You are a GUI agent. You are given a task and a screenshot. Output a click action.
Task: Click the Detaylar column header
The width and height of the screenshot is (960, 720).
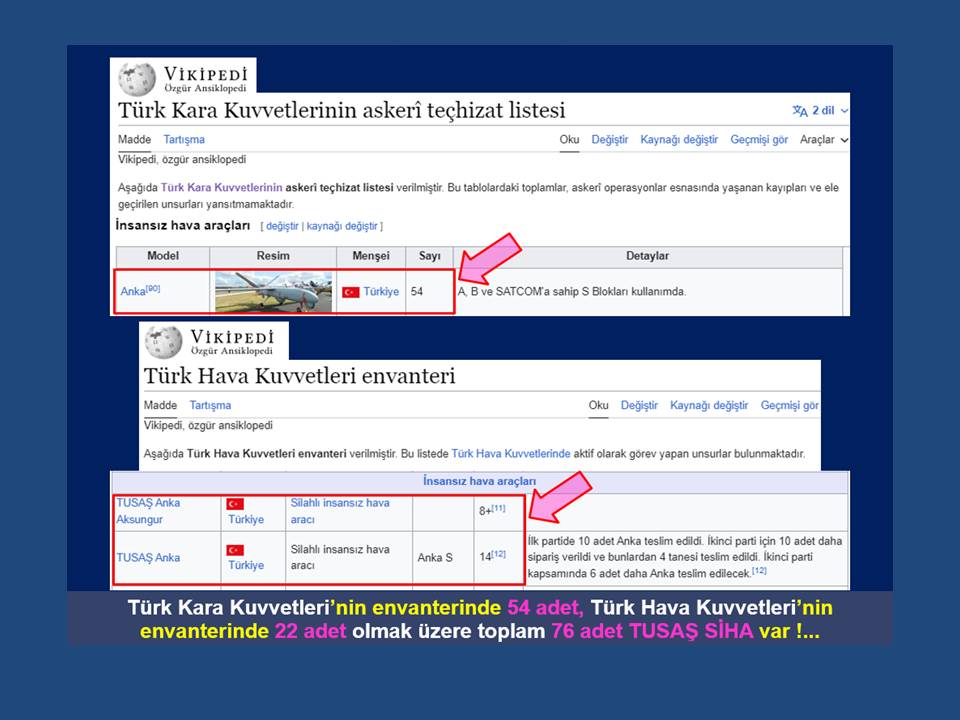tap(647, 256)
